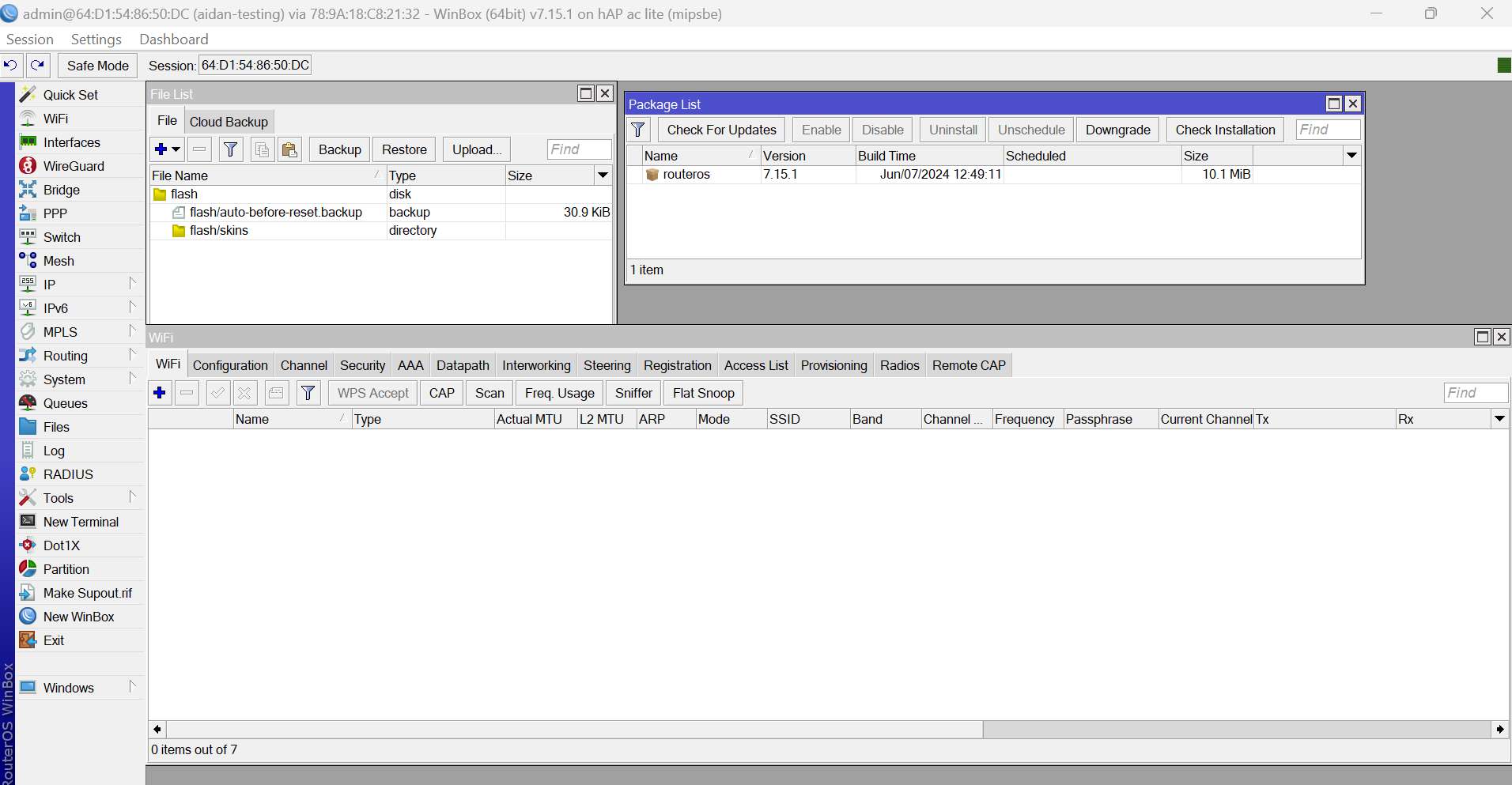
Task: Click copy icon in File List
Action: [262, 149]
